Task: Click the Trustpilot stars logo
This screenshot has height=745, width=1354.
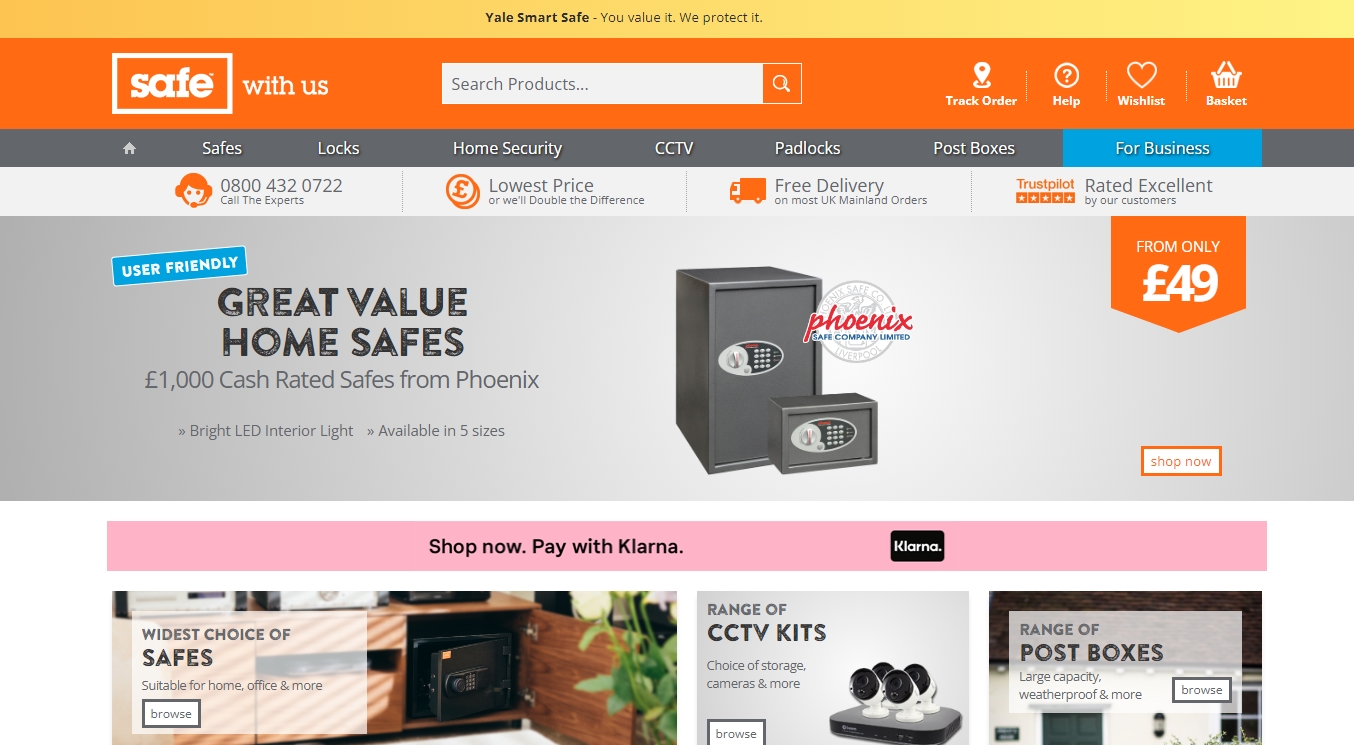Action: [x=1045, y=190]
